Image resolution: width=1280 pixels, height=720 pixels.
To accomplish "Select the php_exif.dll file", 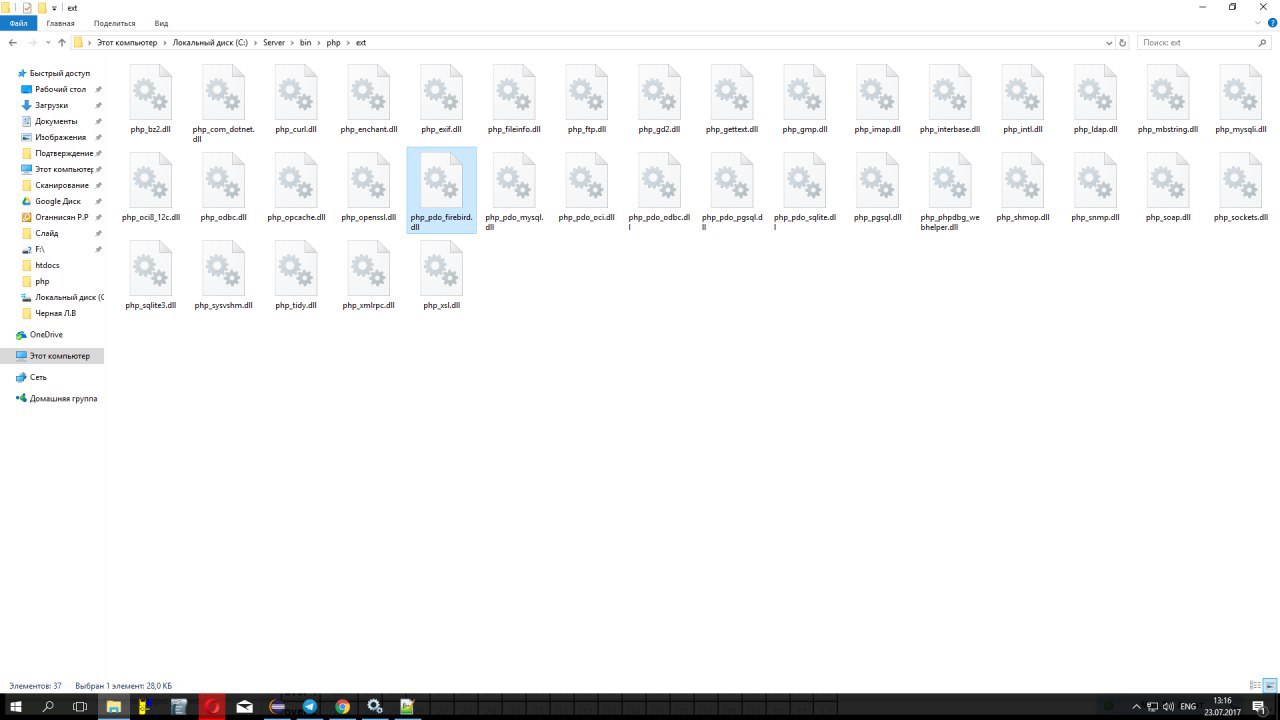I will [x=442, y=101].
